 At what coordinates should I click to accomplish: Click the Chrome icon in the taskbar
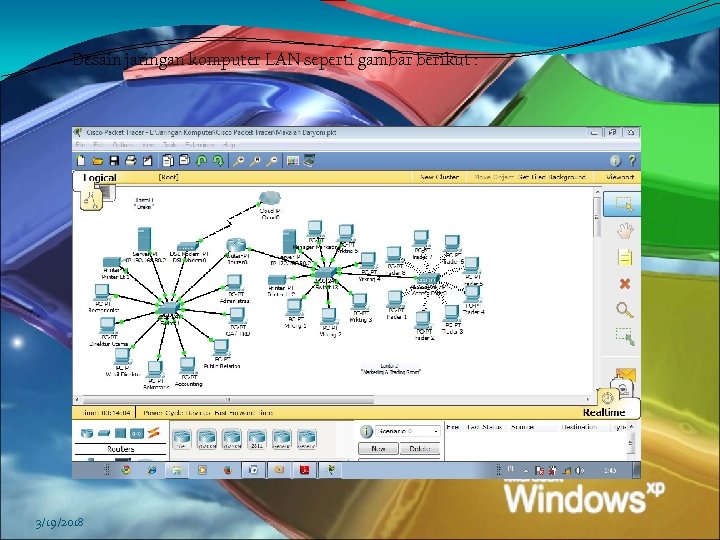tap(125, 470)
